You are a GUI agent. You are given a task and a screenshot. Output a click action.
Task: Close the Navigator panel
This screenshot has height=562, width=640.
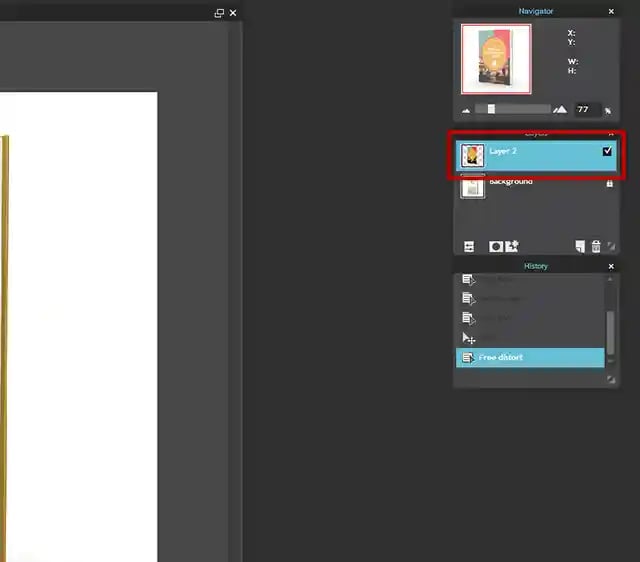point(611,11)
